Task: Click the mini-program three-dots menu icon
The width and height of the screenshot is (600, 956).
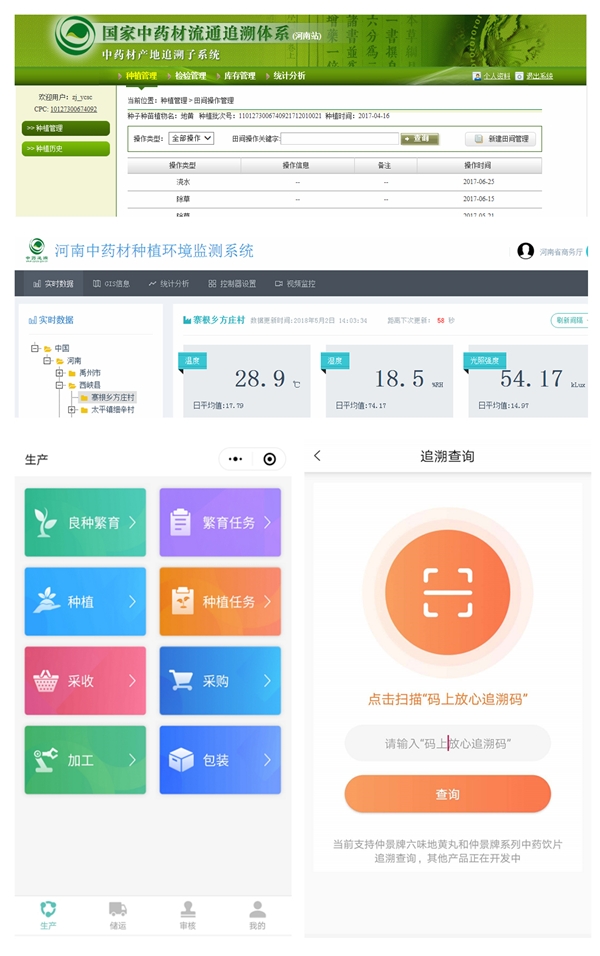Action: click(235, 459)
